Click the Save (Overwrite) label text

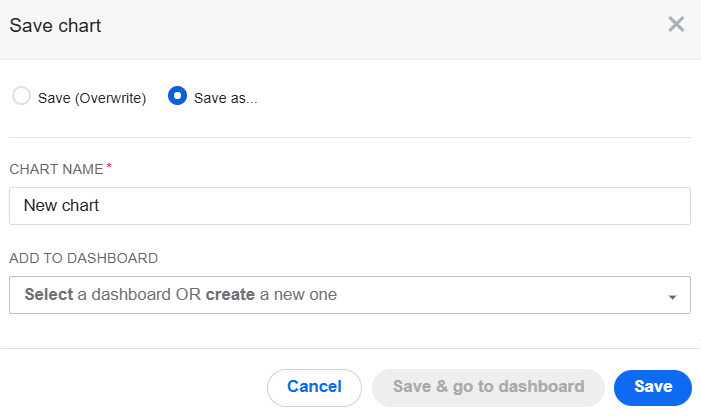pyautogui.click(x=92, y=98)
